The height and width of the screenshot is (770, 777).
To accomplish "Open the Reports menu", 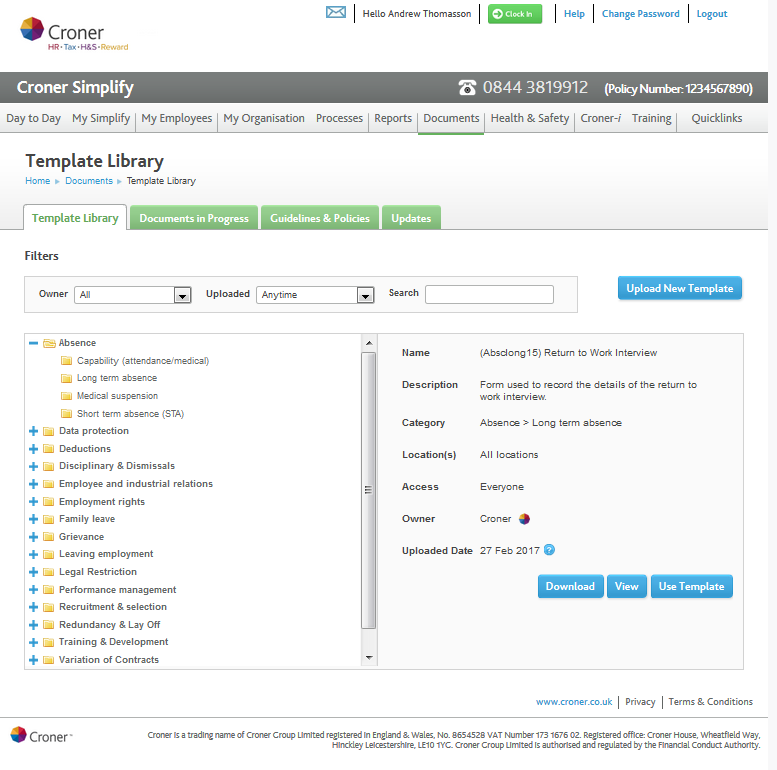I will [x=393, y=118].
